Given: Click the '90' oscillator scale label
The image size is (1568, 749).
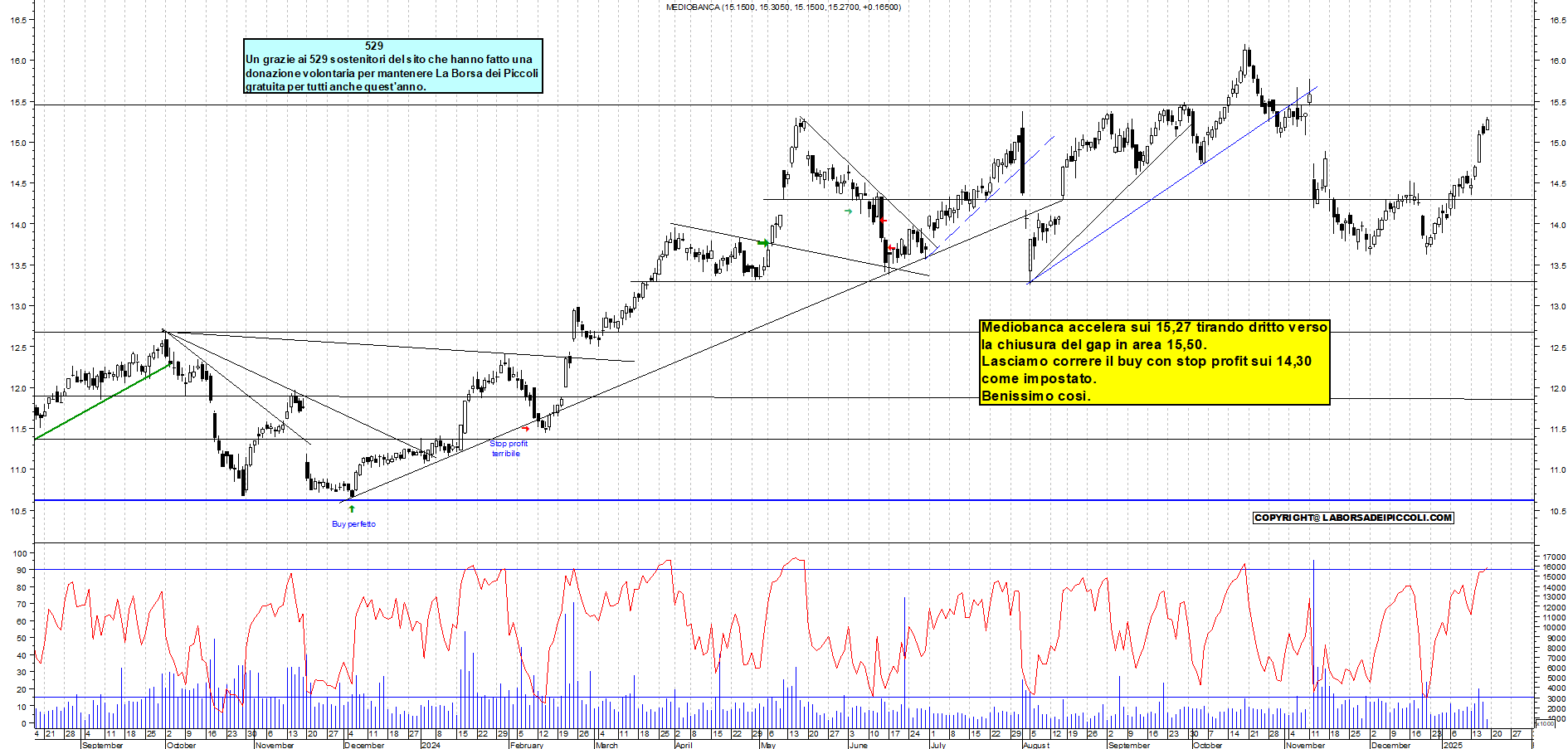Looking at the screenshot, I should tap(22, 571).
